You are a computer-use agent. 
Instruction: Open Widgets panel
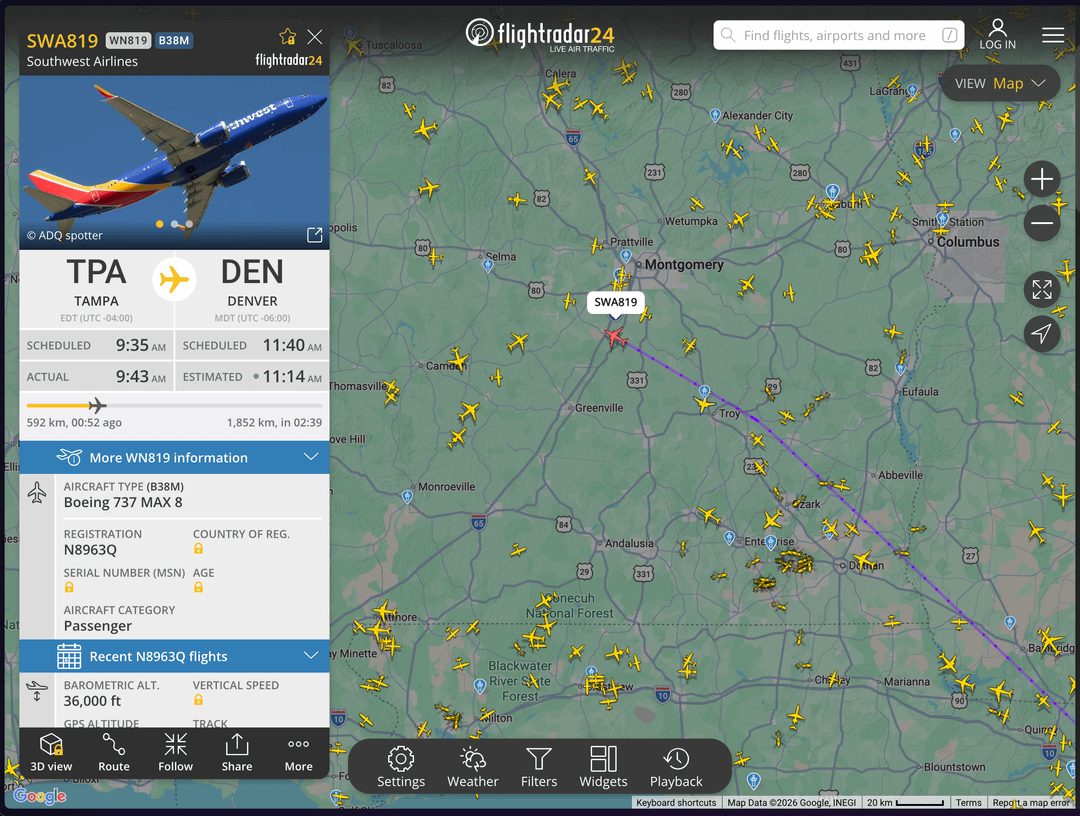[x=603, y=767]
